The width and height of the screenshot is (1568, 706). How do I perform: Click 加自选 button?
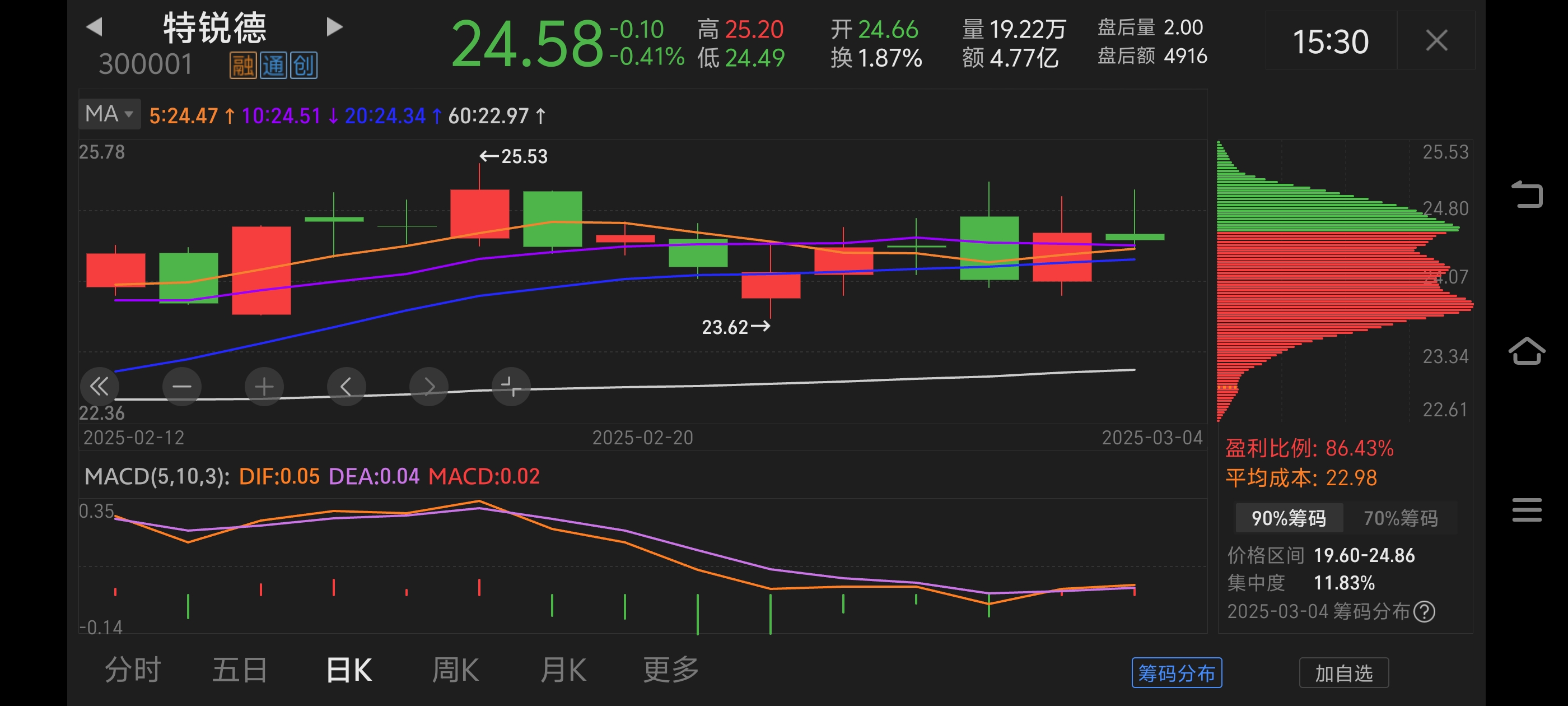coord(1343,672)
